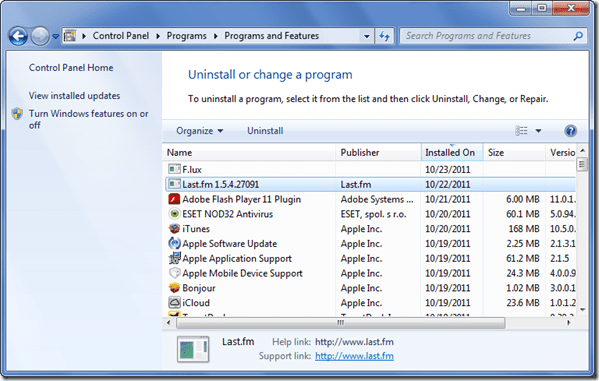
Task: Click the horizontal scrollbar right arrow
Action: [x=569, y=323]
